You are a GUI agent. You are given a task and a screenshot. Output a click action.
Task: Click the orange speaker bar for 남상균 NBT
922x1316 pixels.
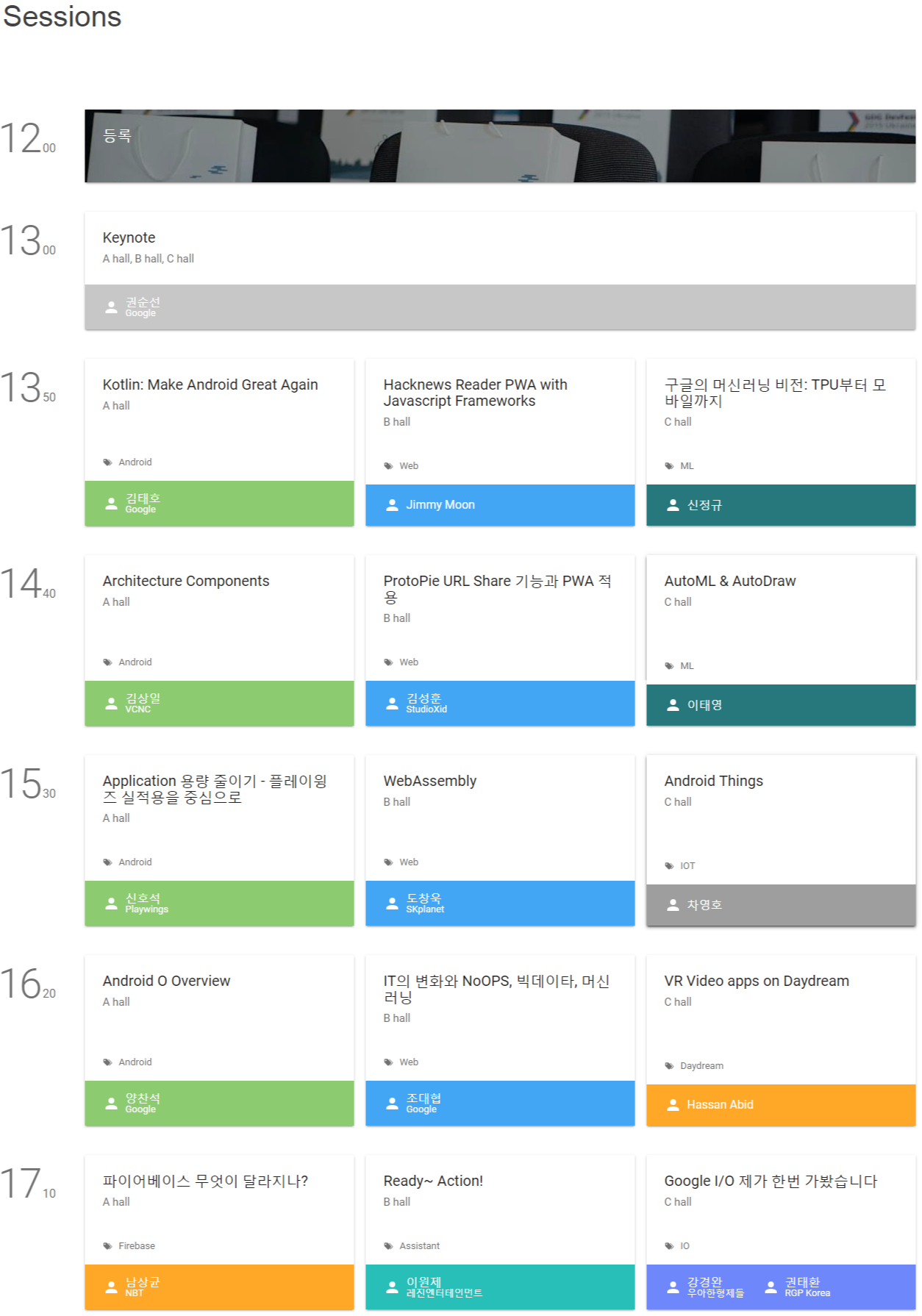coord(219,1287)
